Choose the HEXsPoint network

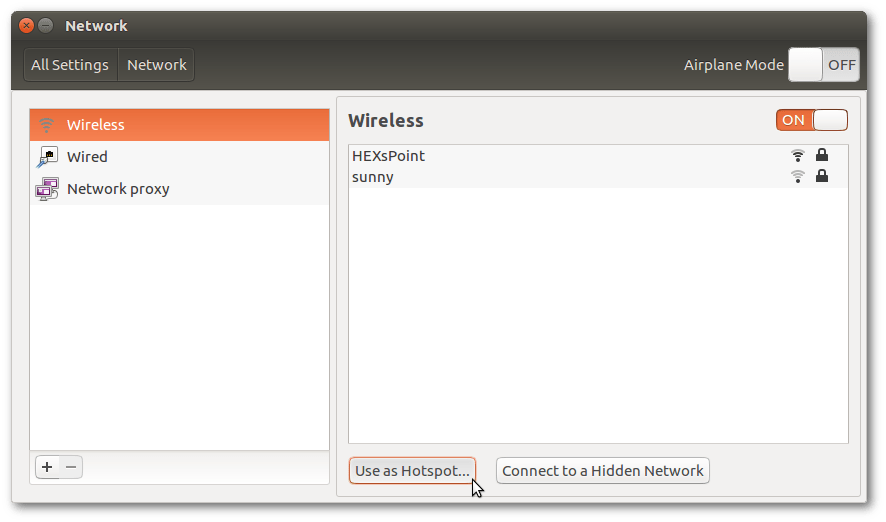pyautogui.click(x=598, y=155)
